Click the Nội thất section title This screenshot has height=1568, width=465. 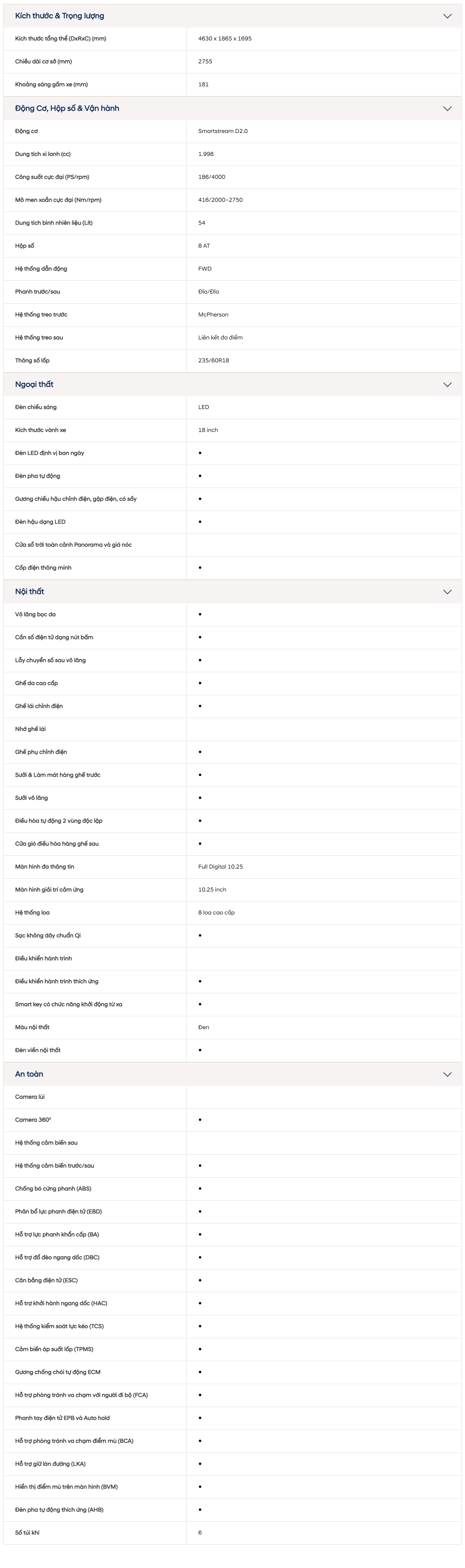click(x=29, y=592)
